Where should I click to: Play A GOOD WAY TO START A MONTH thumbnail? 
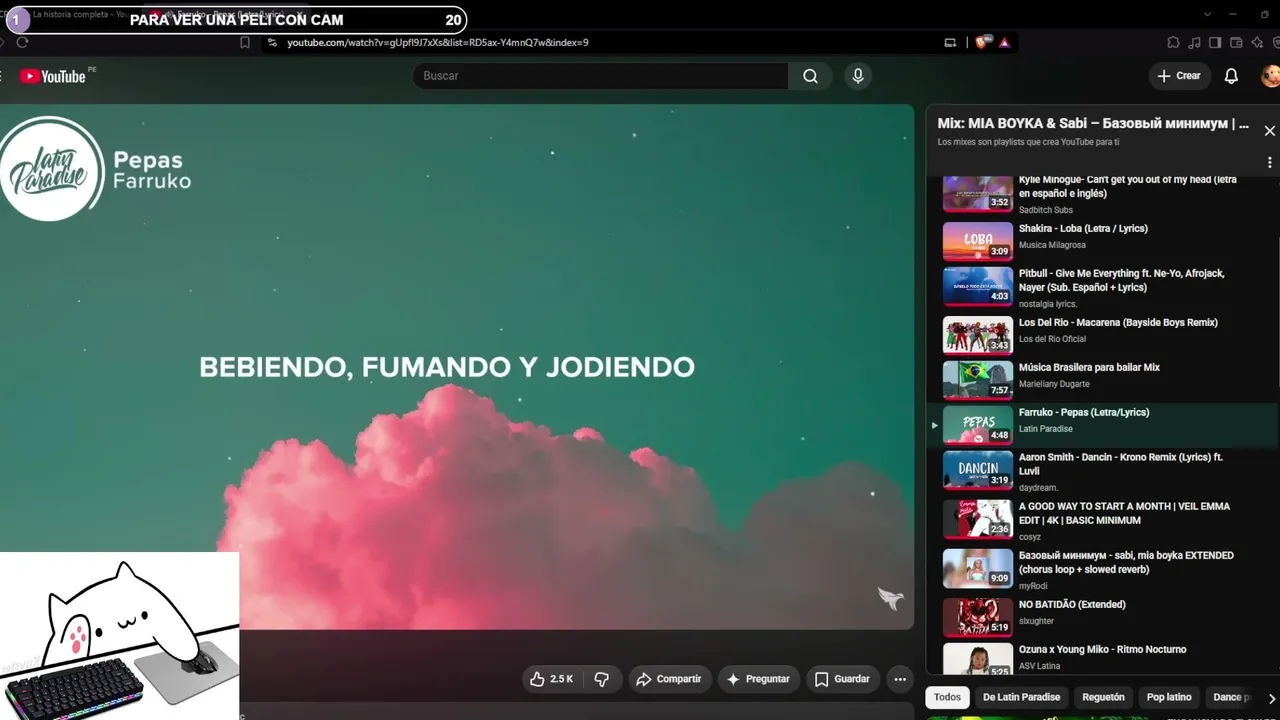pos(978,519)
